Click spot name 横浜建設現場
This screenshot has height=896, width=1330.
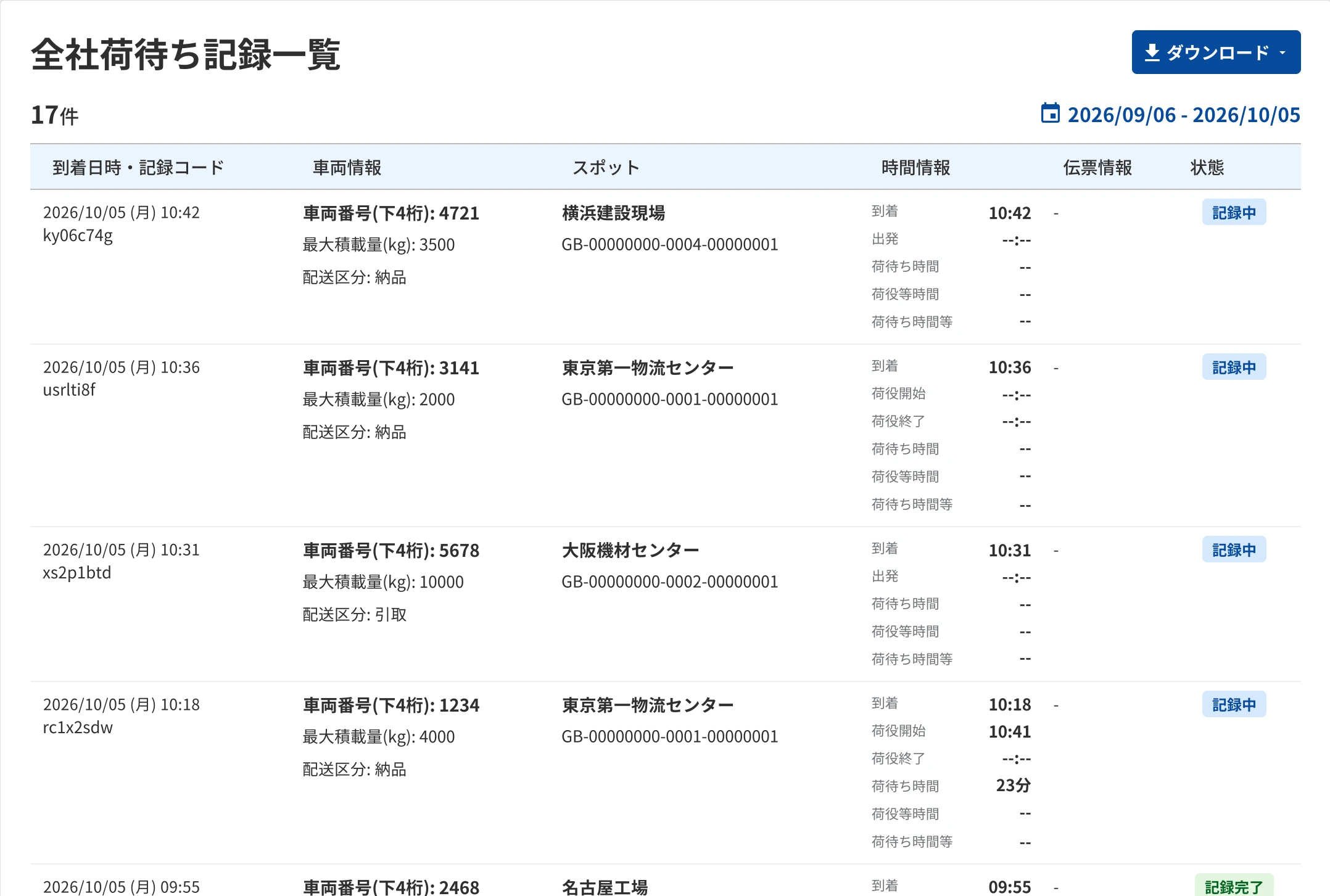(x=613, y=213)
